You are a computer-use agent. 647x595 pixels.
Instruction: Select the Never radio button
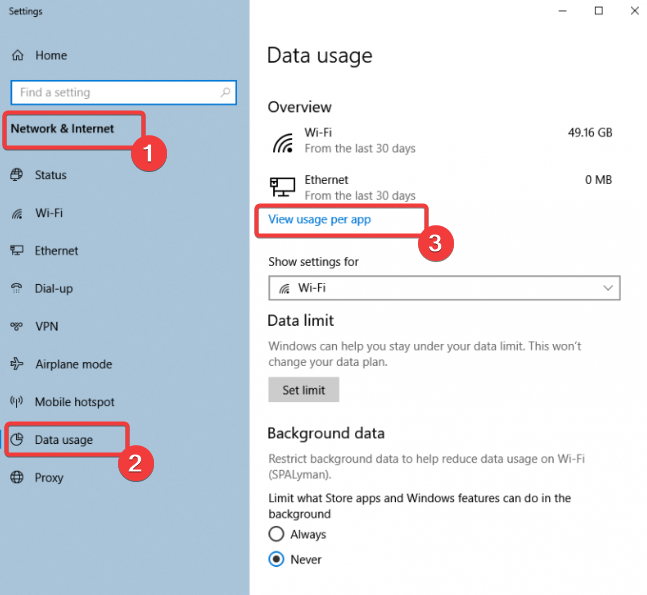click(x=277, y=559)
